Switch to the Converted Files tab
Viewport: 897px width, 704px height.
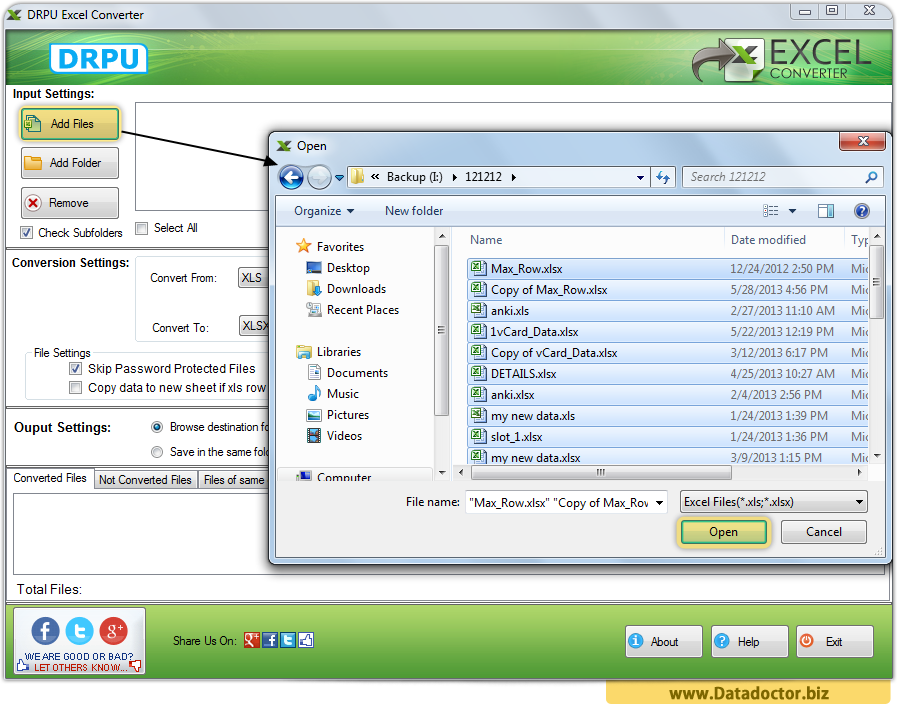49,478
